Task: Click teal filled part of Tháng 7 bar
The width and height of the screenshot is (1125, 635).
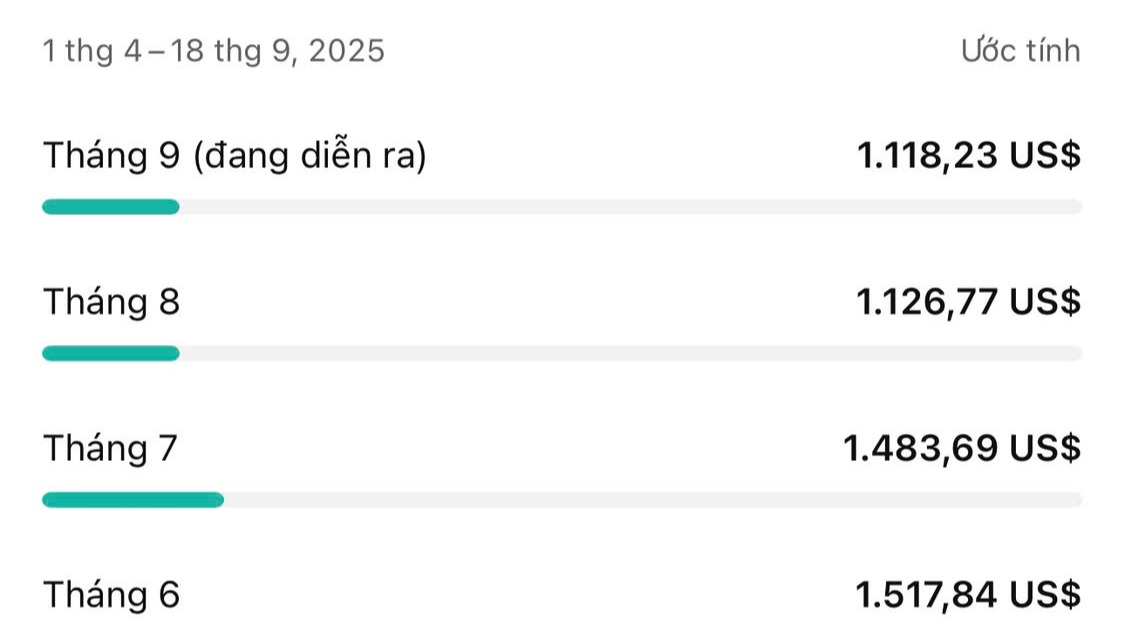Action: (x=132, y=500)
